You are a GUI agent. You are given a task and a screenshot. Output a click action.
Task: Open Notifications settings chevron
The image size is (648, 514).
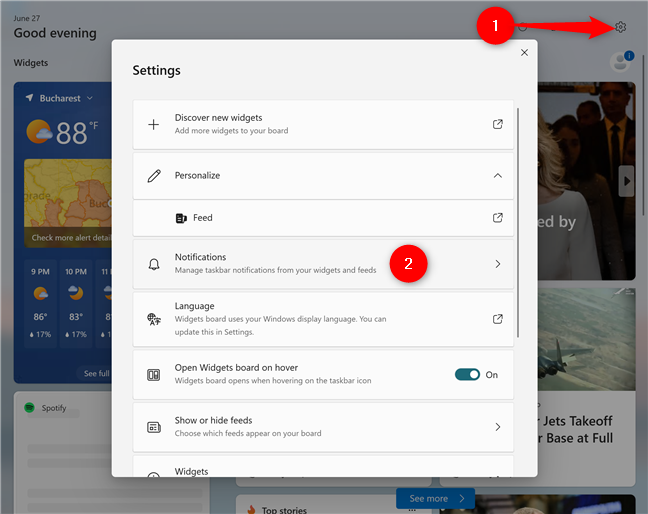point(498,264)
